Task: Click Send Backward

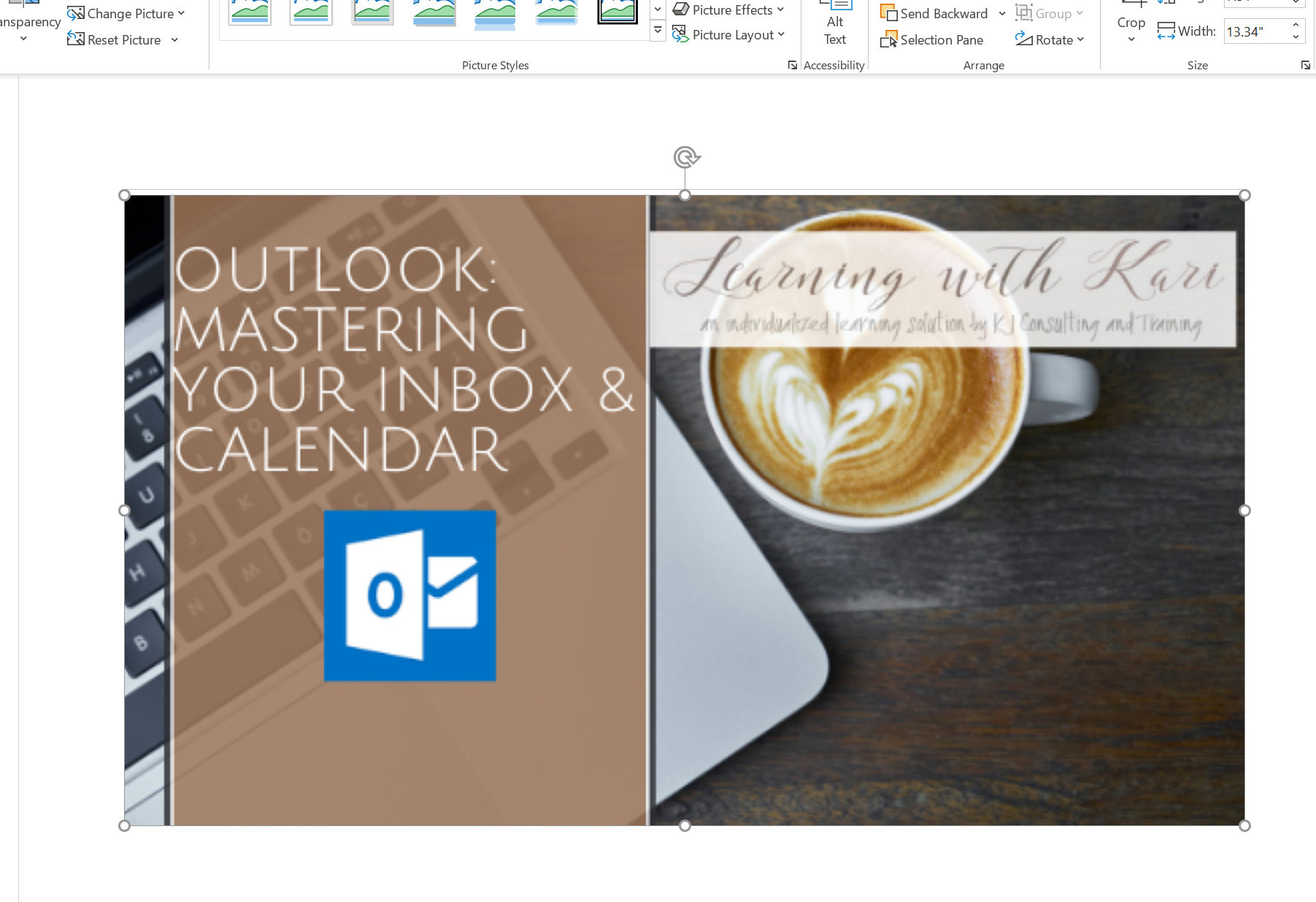Action: coord(934,14)
